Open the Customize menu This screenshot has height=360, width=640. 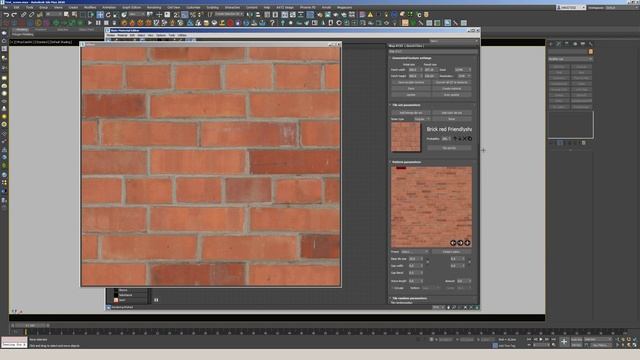pyautogui.click(x=193, y=7)
